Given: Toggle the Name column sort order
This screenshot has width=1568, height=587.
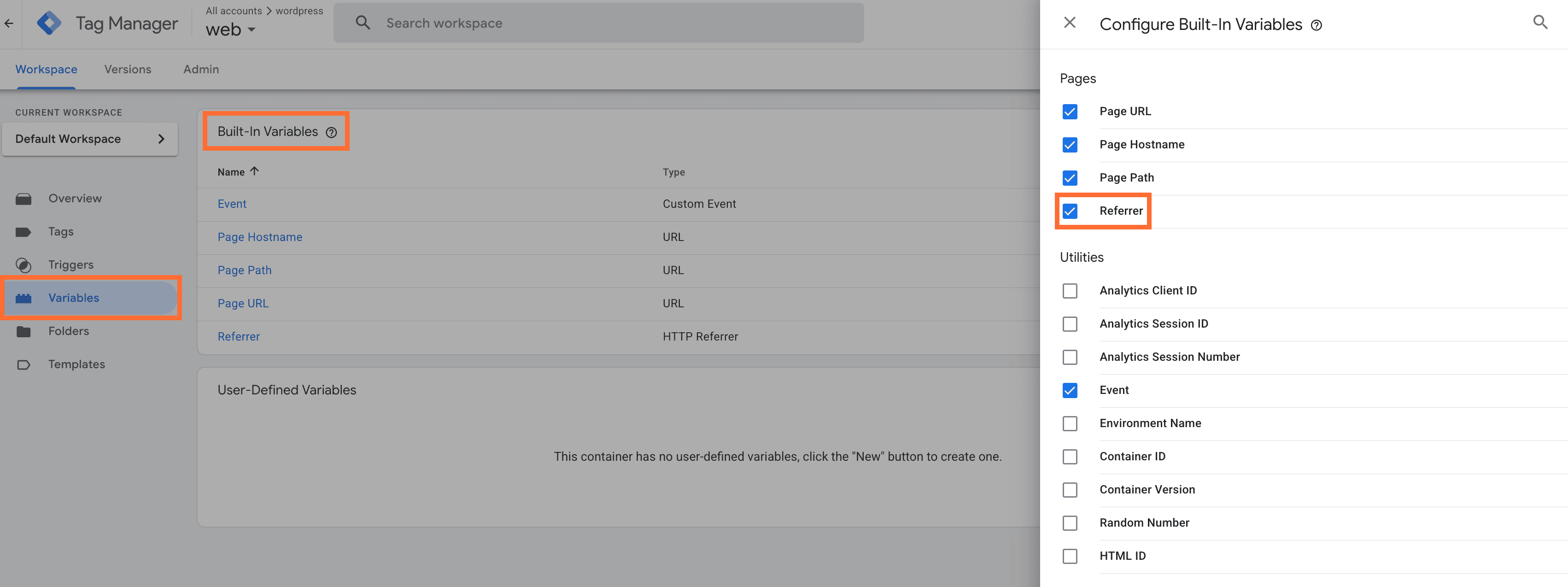Looking at the screenshot, I should click(237, 171).
